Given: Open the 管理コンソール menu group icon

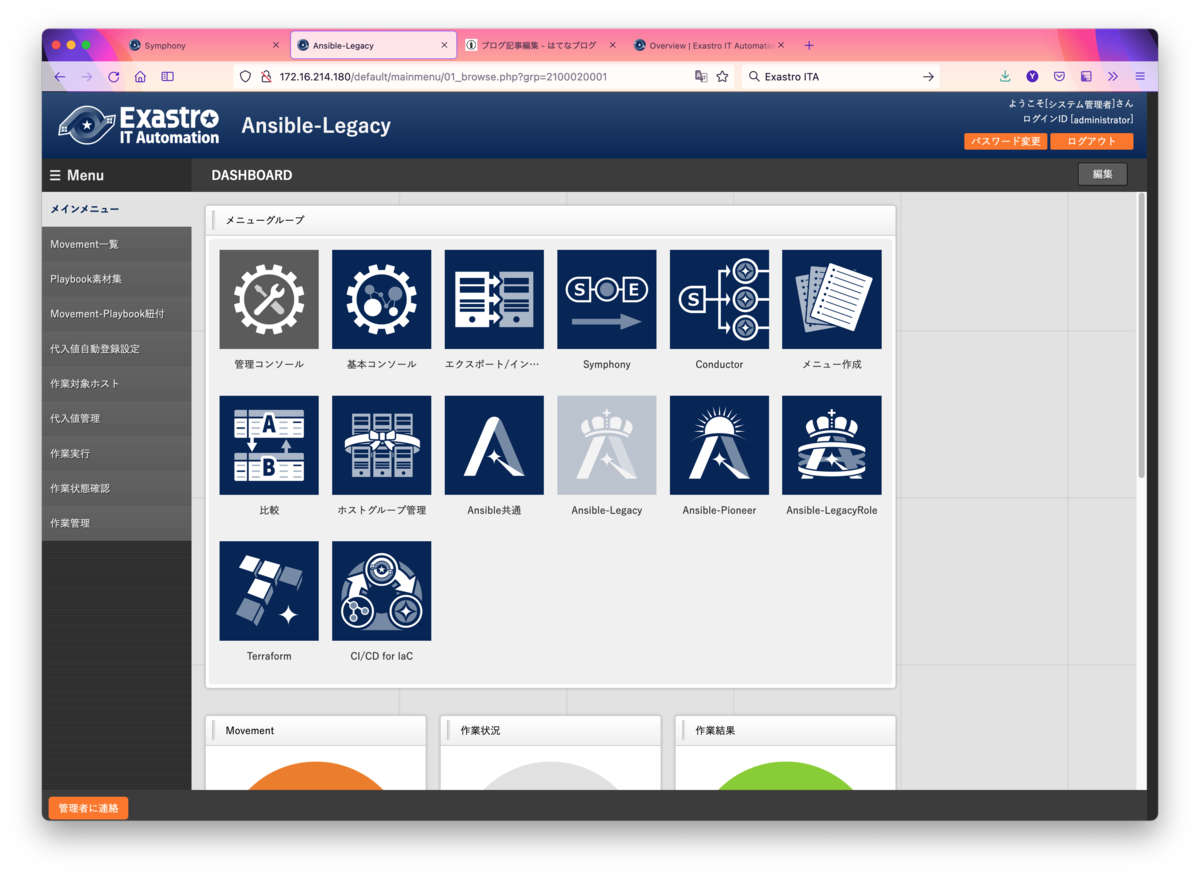Looking at the screenshot, I should pyautogui.click(x=269, y=299).
